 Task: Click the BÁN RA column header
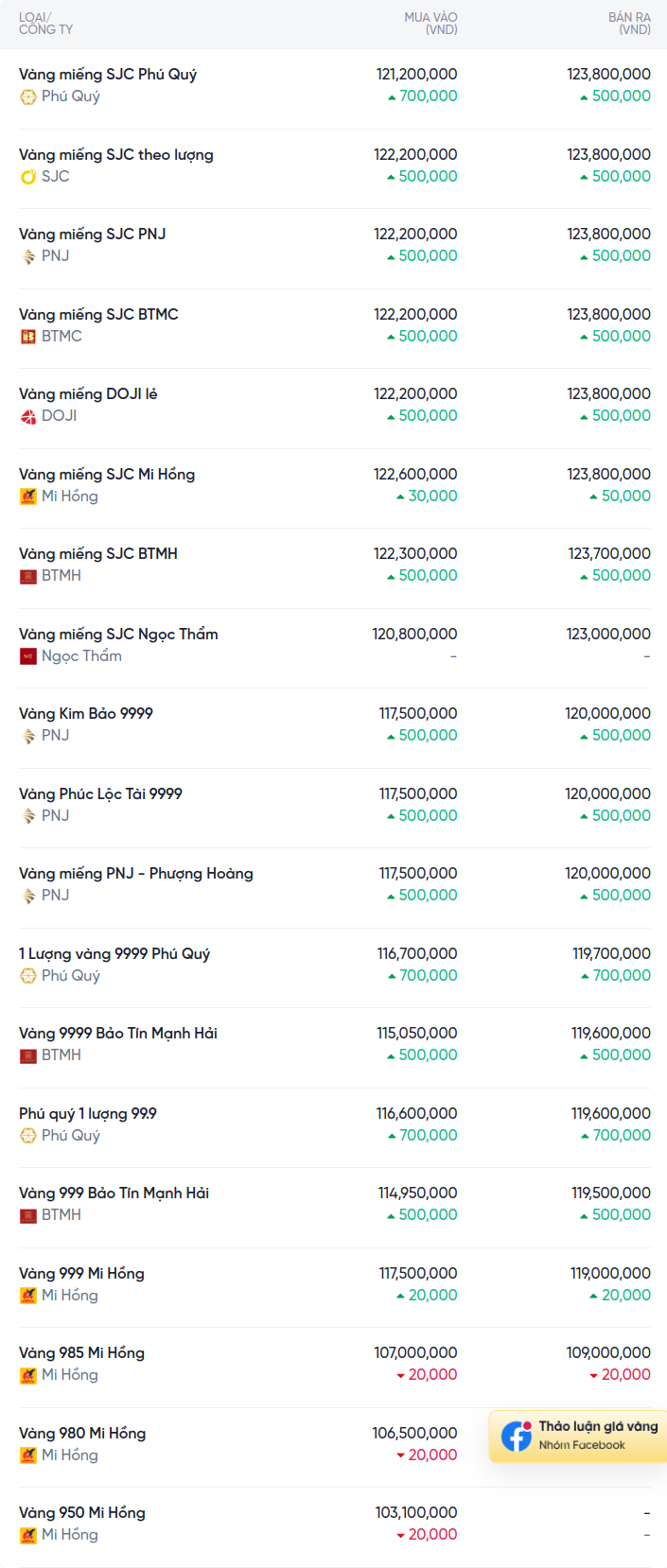click(629, 24)
